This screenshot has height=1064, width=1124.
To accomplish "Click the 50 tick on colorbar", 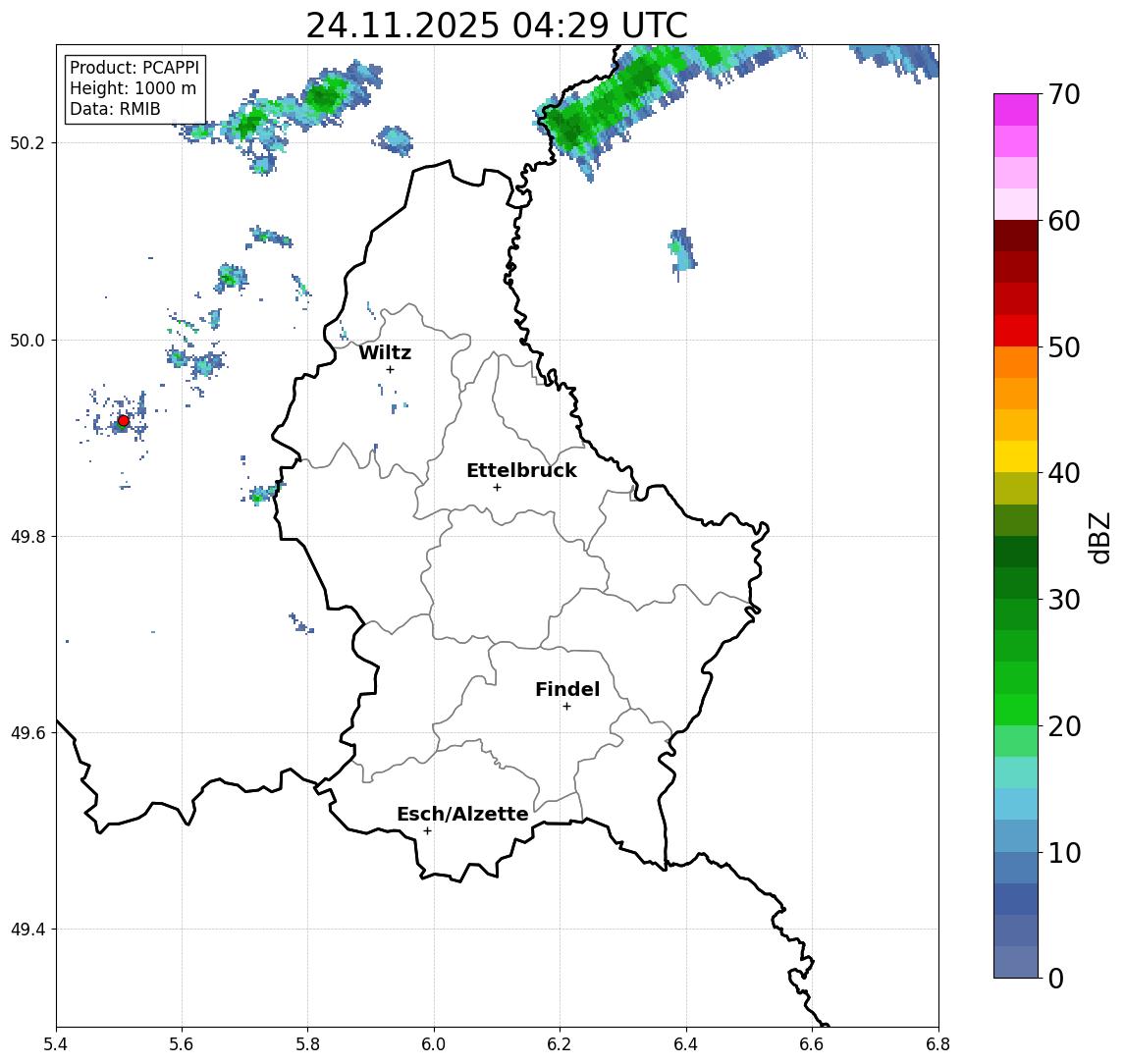I will point(1063,347).
